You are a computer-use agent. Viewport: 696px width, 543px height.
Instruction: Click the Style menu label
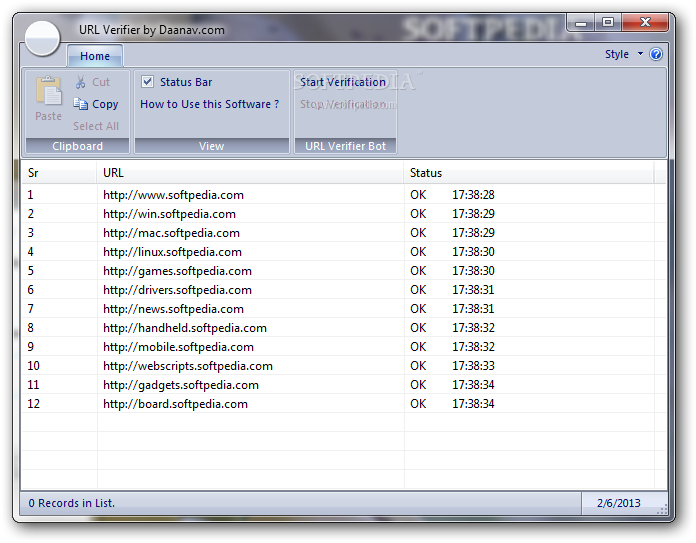(617, 54)
